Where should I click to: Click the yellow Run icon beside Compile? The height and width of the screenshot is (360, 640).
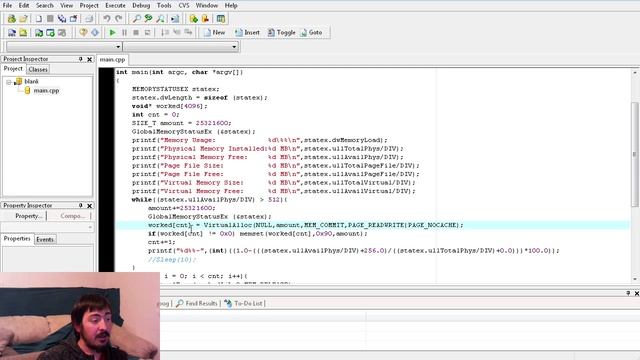(23, 33)
